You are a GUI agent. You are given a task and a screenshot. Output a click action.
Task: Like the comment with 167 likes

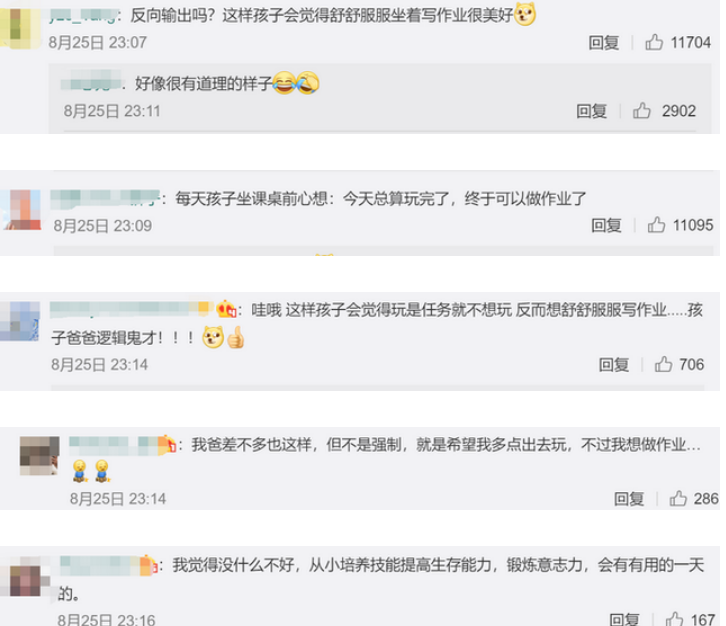tap(674, 619)
